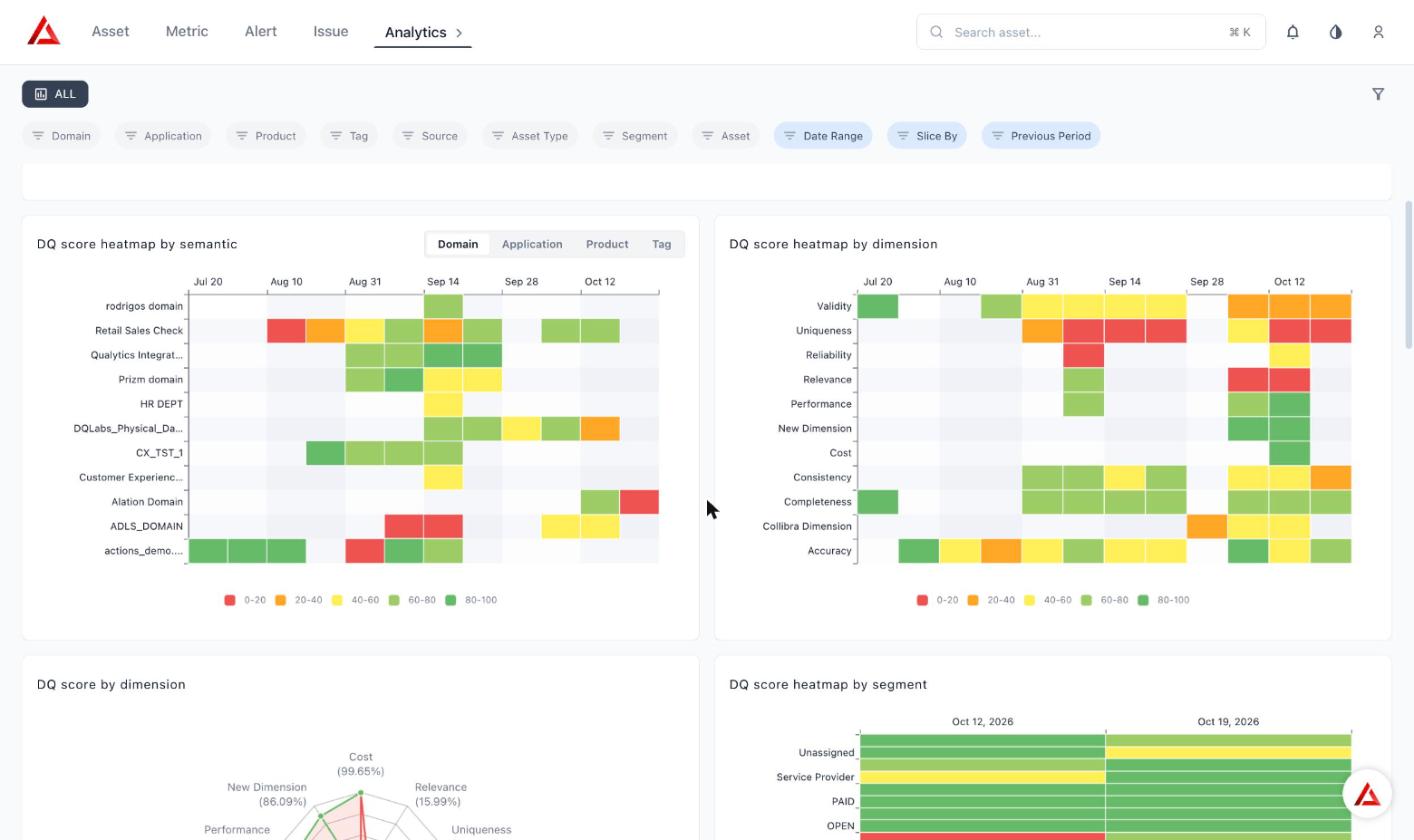Screen dimensions: 1414x840
Task: Switch semantic heatmap to Application
Action: click(532, 244)
